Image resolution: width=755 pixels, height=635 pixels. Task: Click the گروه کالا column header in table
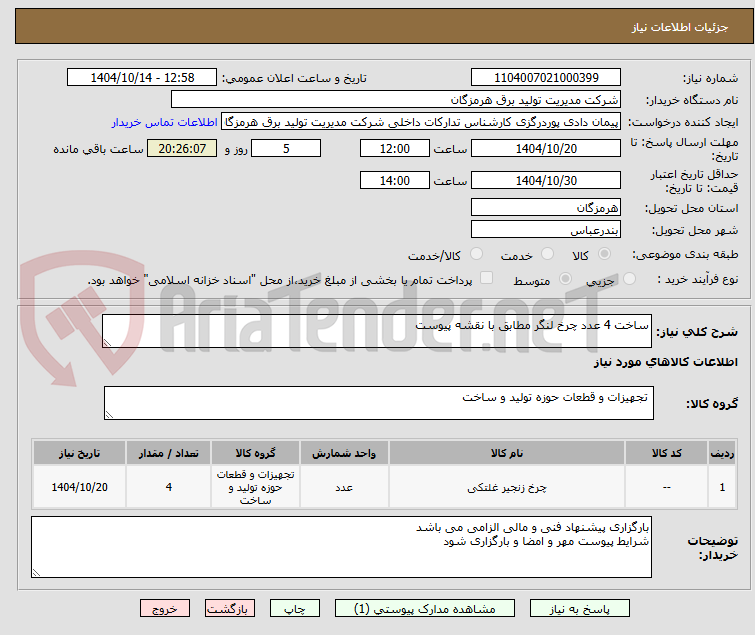click(x=255, y=453)
